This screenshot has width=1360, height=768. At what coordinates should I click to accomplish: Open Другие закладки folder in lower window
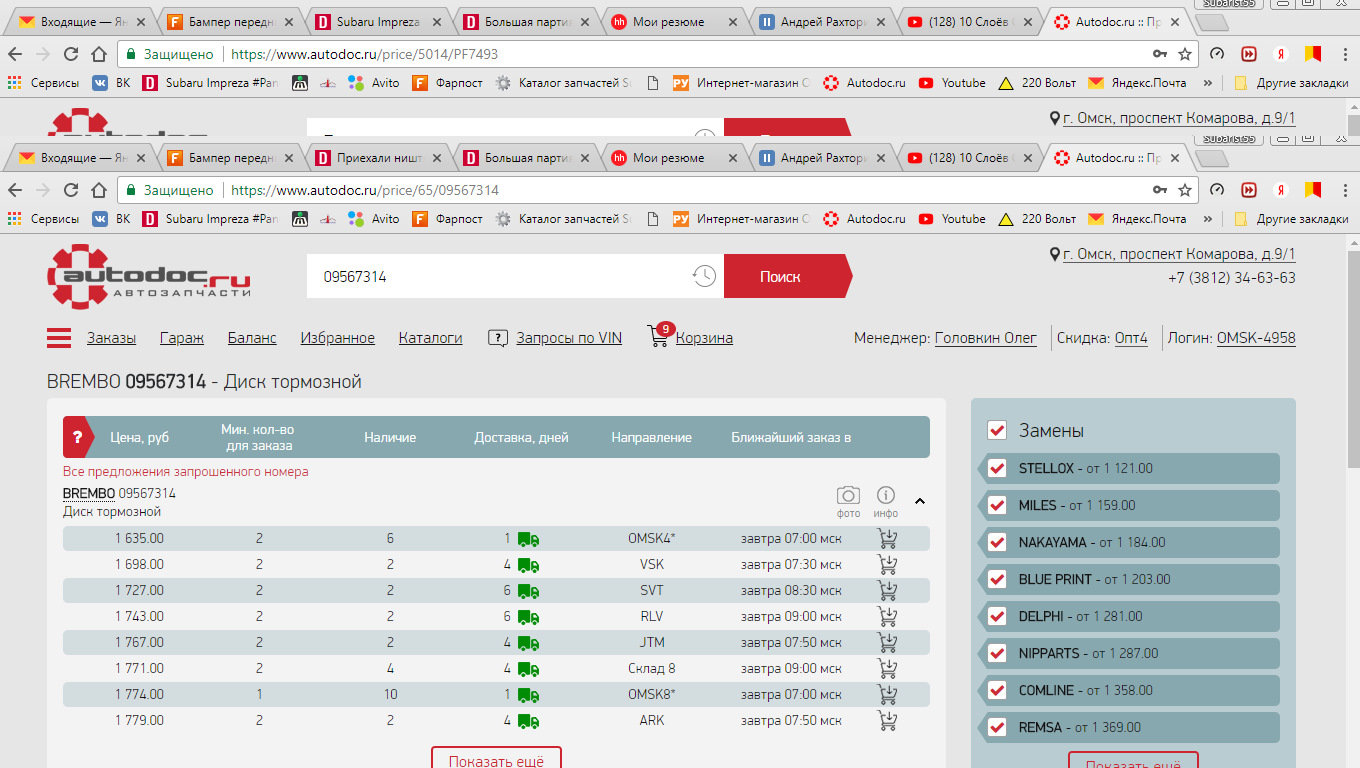coord(1291,219)
